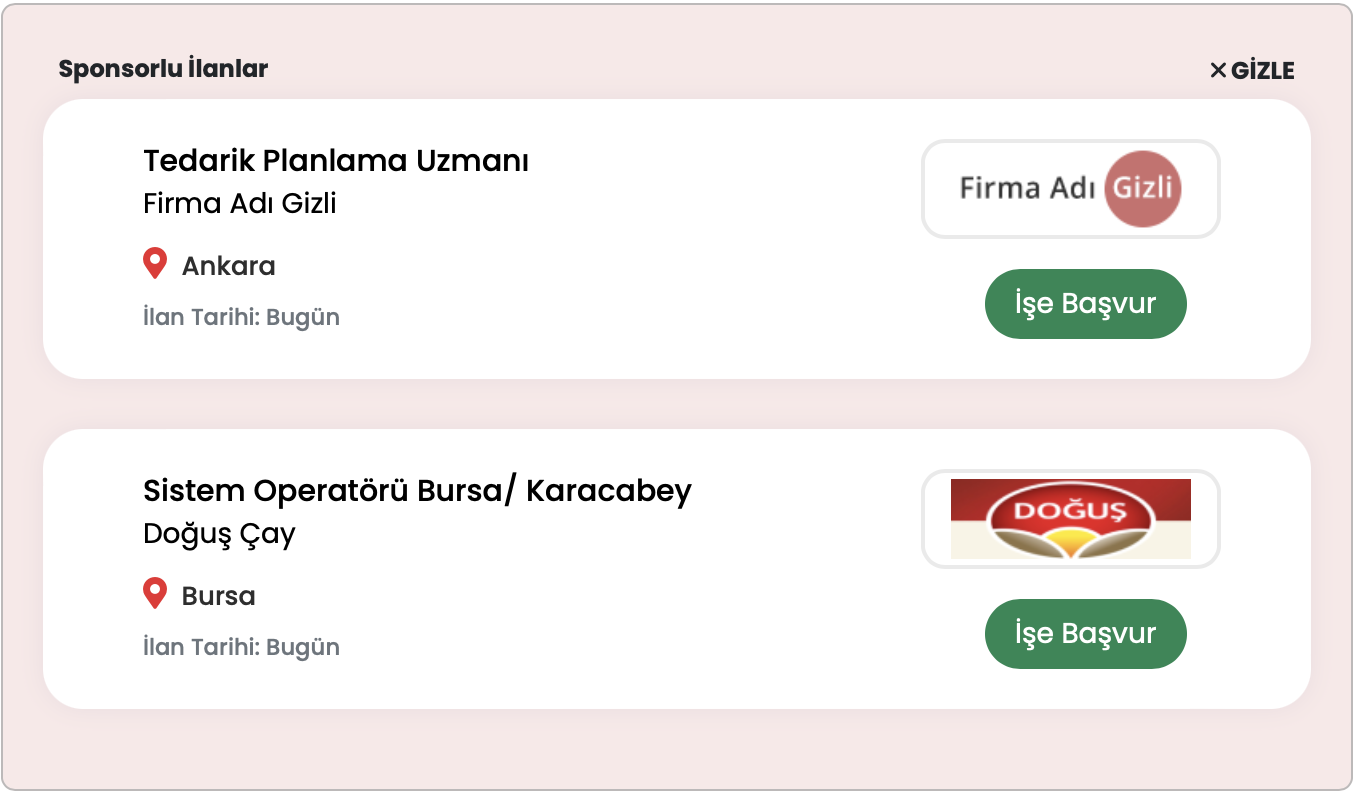The width and height of the screenshot is (1354, 792).
Task: Select the Firma Adı Gizli company name text
Action: (240, 204)
